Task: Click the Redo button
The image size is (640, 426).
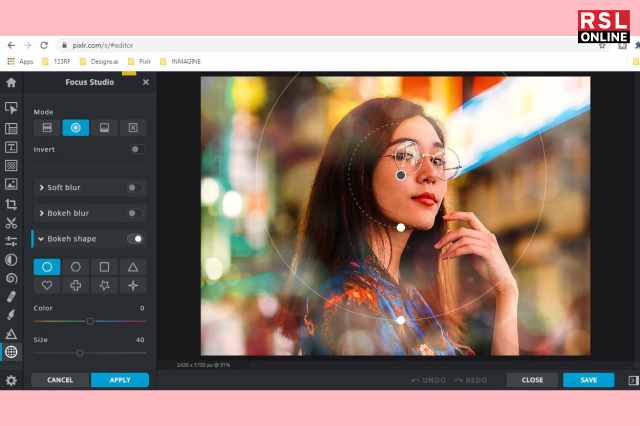Action: (471, 380)
